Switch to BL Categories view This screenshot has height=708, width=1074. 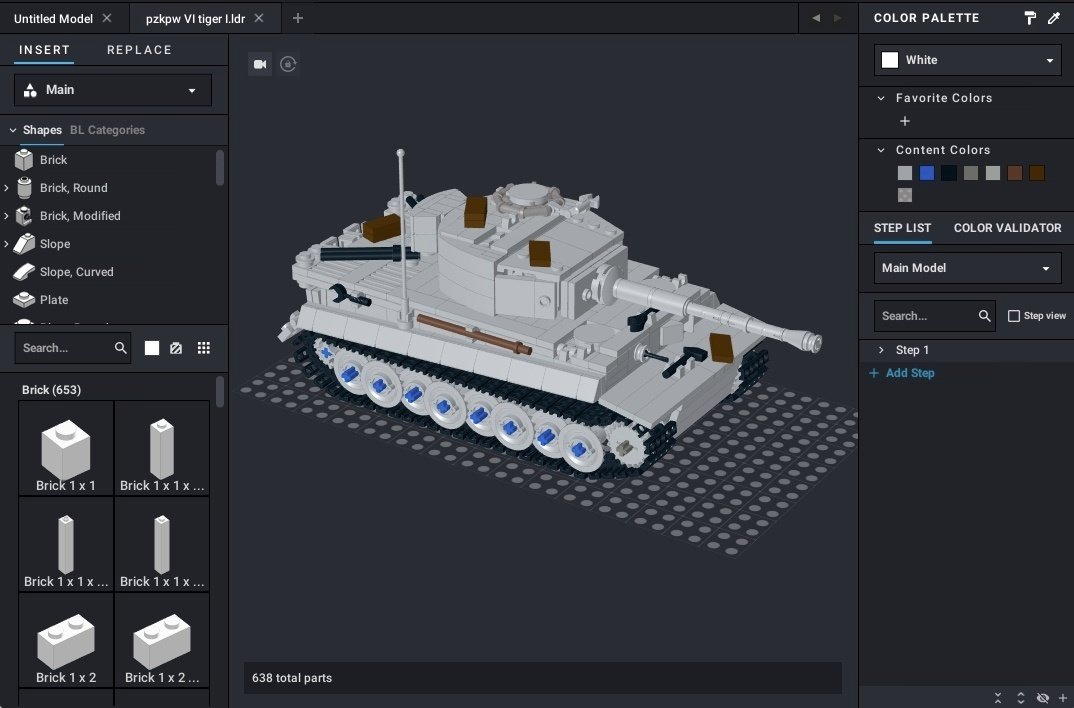tap(108, 130)
